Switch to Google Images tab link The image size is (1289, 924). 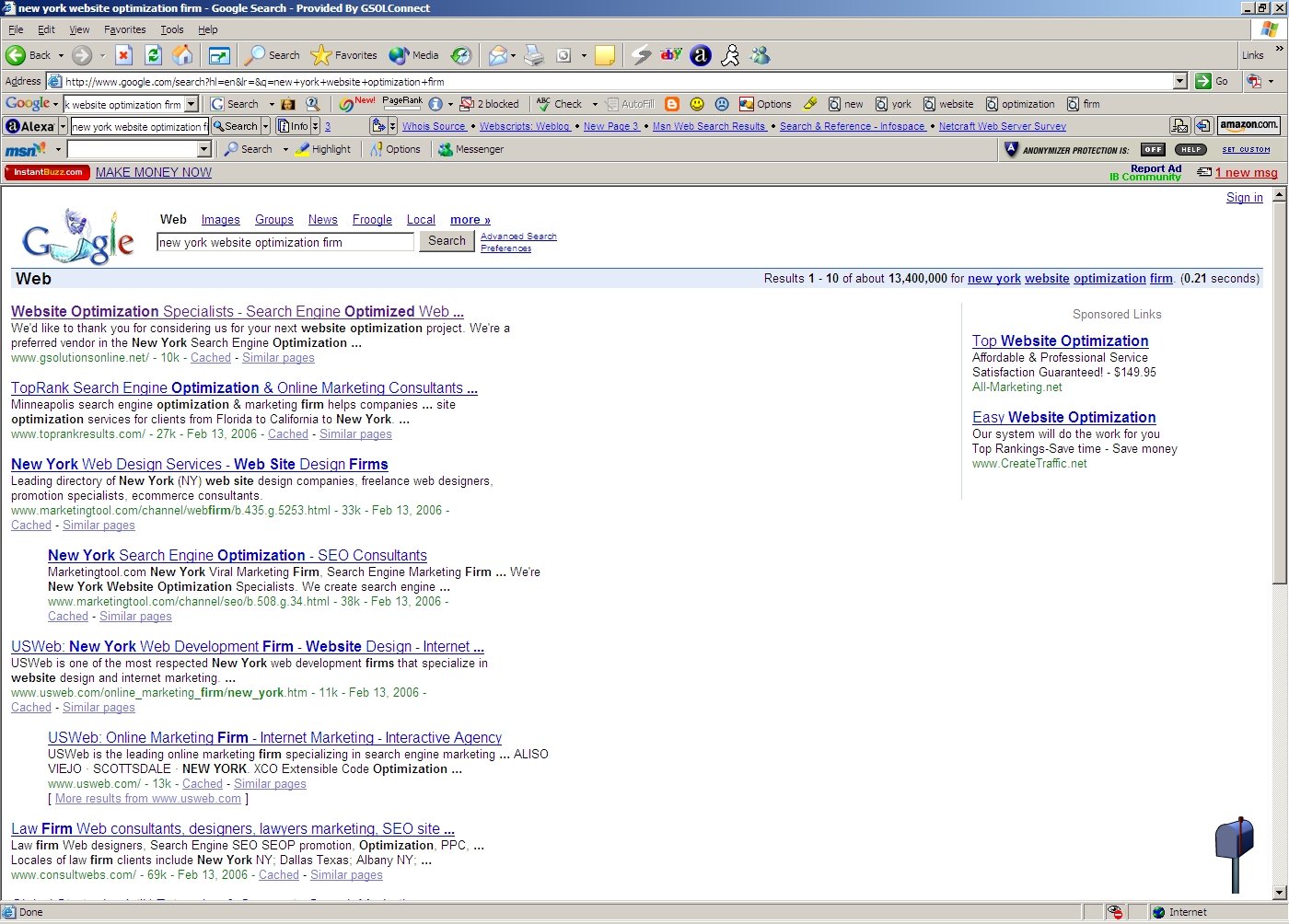[221, 220]
